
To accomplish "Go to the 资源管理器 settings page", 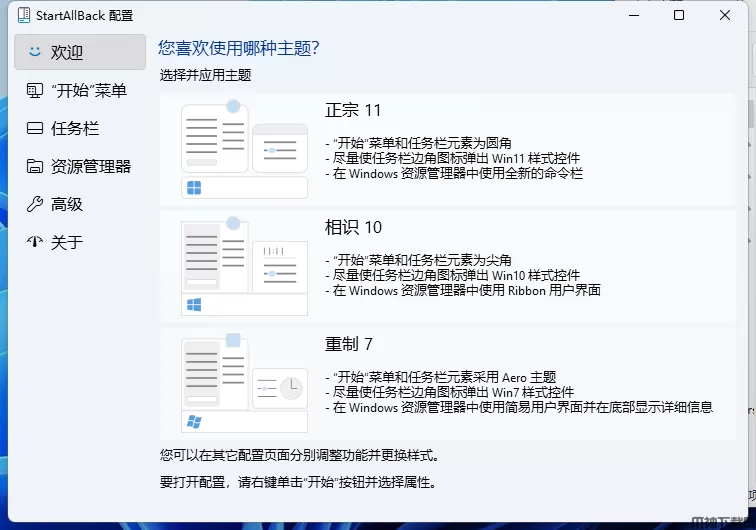I will click(x=80, y=166).
